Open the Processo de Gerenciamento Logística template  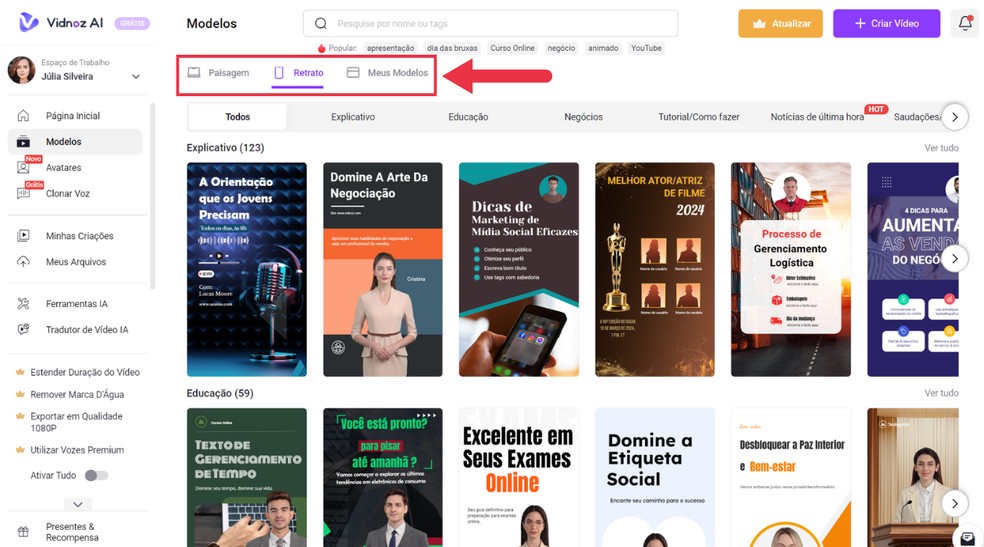click(791, 270)
